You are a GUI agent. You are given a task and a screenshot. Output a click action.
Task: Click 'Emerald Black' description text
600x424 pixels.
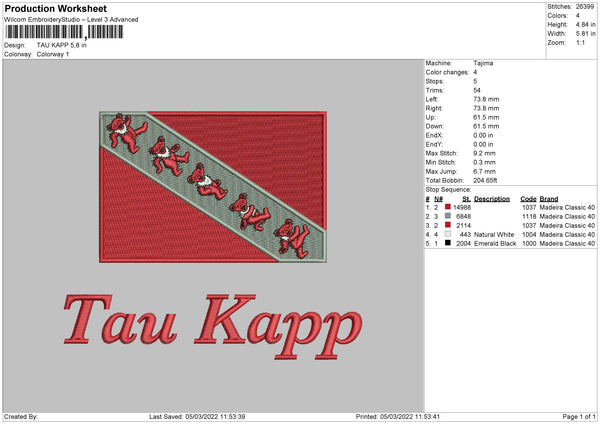[x=495, y=244]
